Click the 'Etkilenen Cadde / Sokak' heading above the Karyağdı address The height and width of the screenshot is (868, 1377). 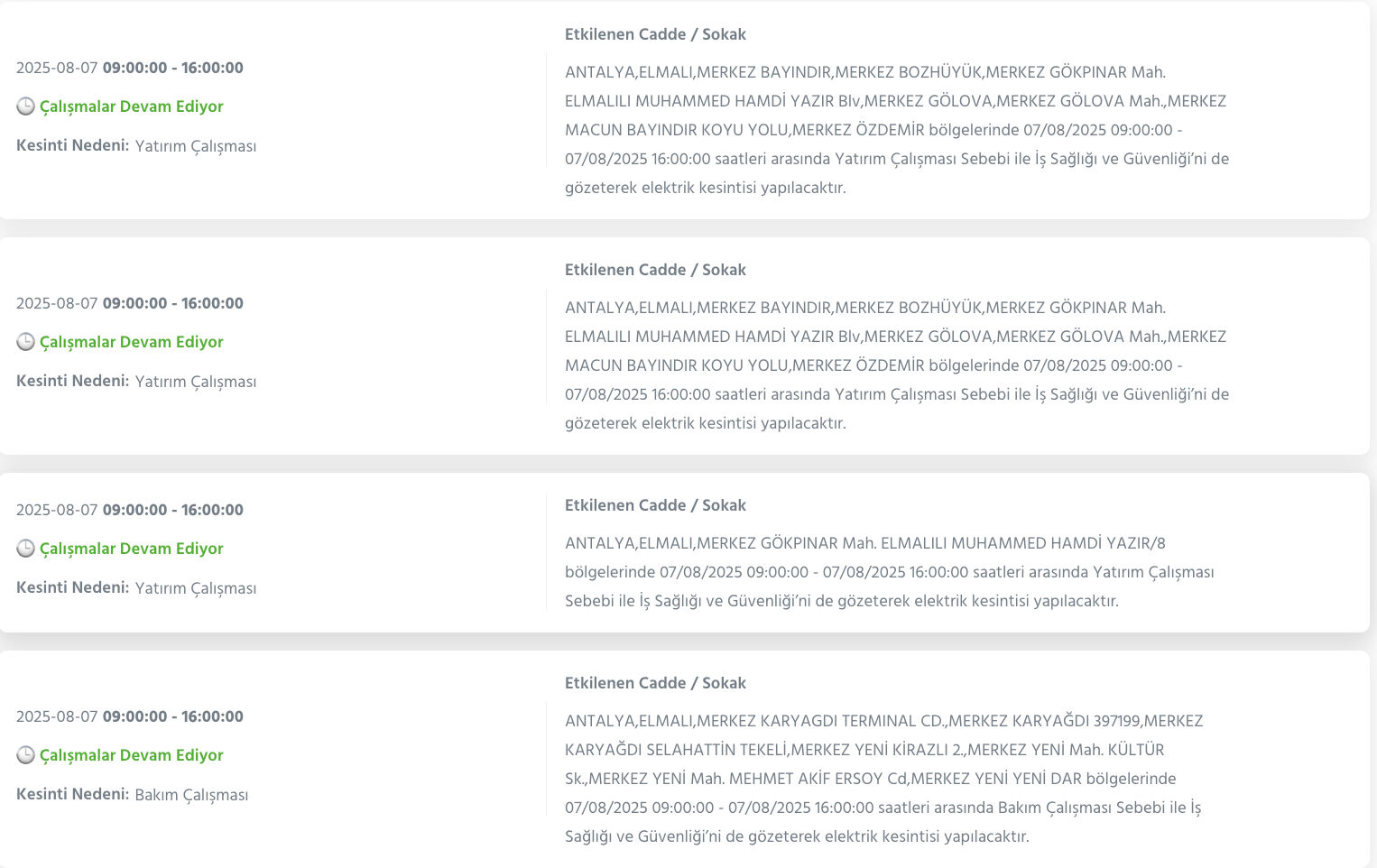tap(655, 683)
